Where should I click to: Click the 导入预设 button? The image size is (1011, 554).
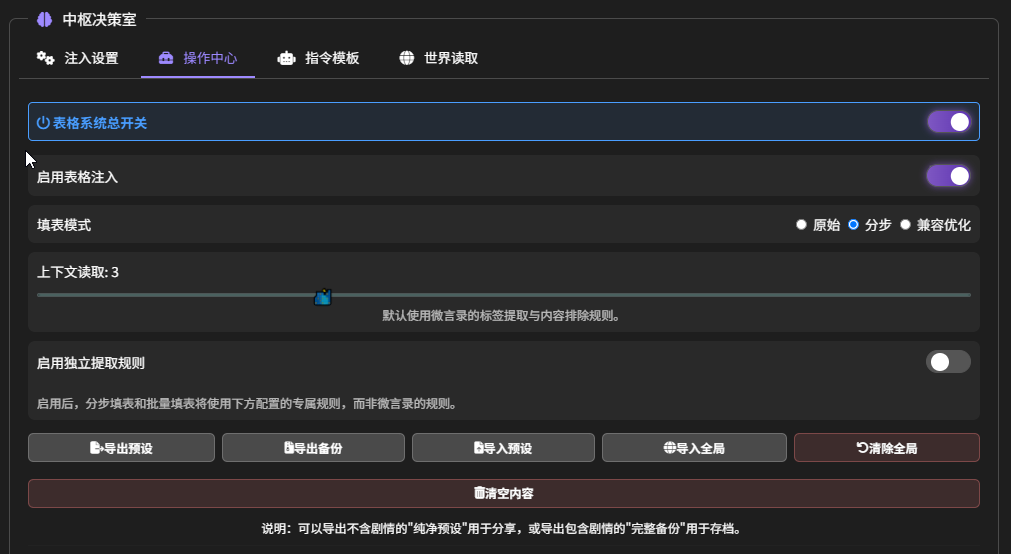coord(503,448)
